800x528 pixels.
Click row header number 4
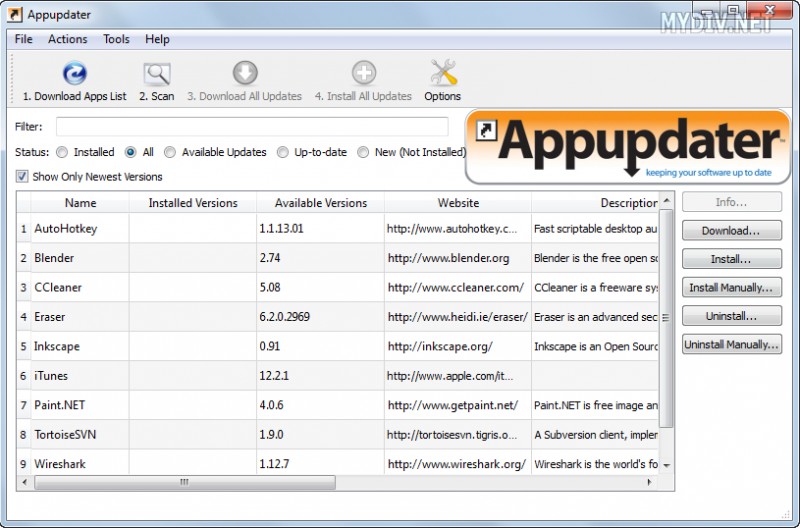coord(23,317)
